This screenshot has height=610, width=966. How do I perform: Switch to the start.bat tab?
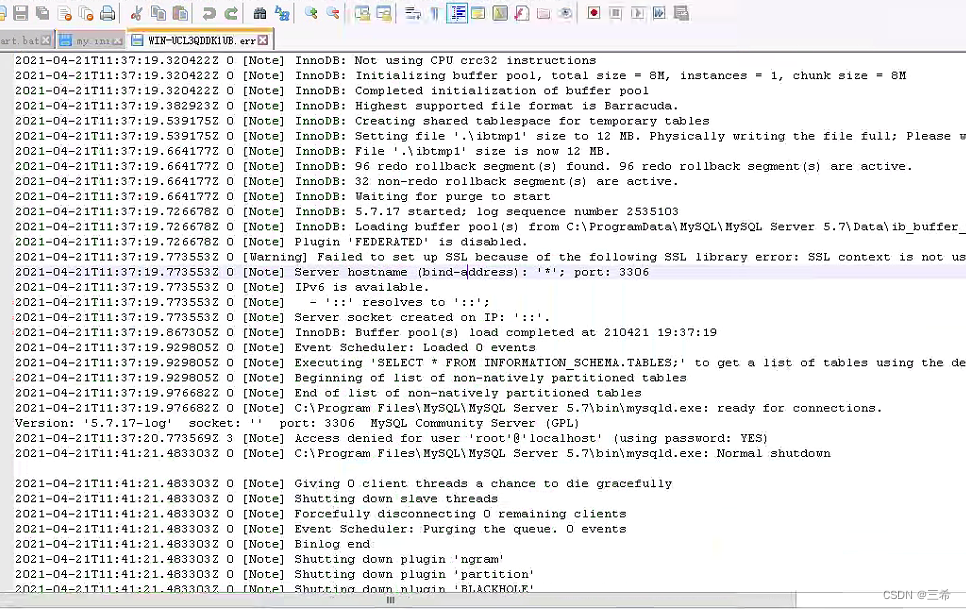coord(25,41)
